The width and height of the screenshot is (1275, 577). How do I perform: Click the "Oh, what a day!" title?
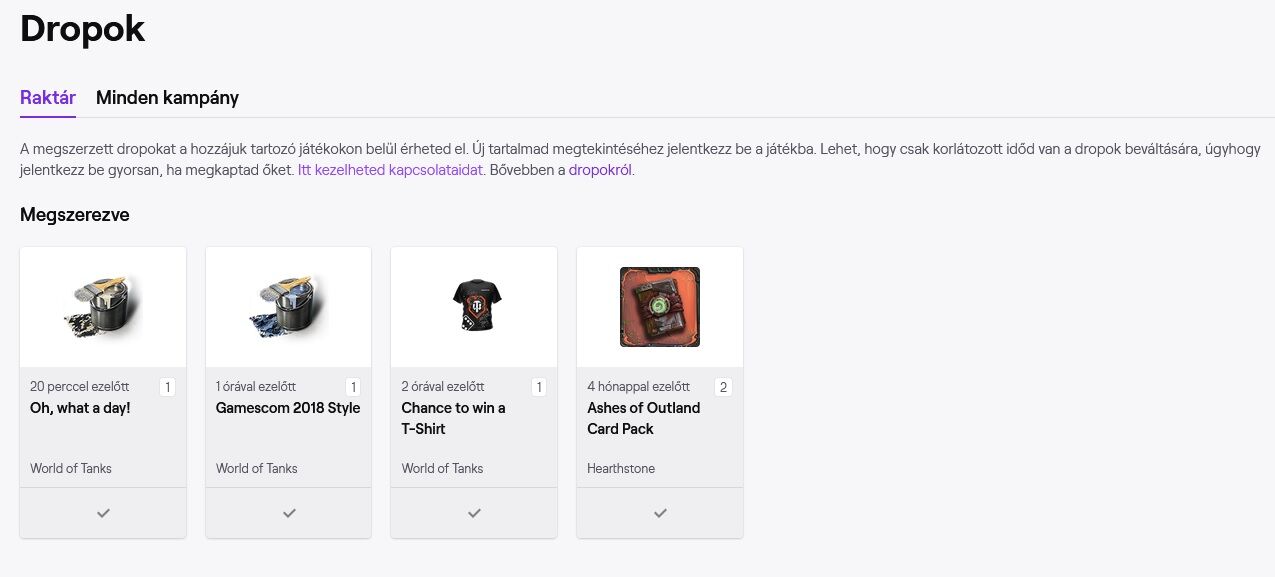coord(80,408)
